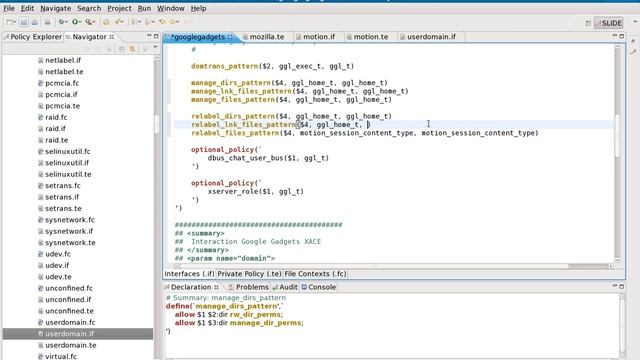The width and height of the screenshot is (640, 360).
Task: Open the External Tools dropdown arrow
Action: [94, 22]
